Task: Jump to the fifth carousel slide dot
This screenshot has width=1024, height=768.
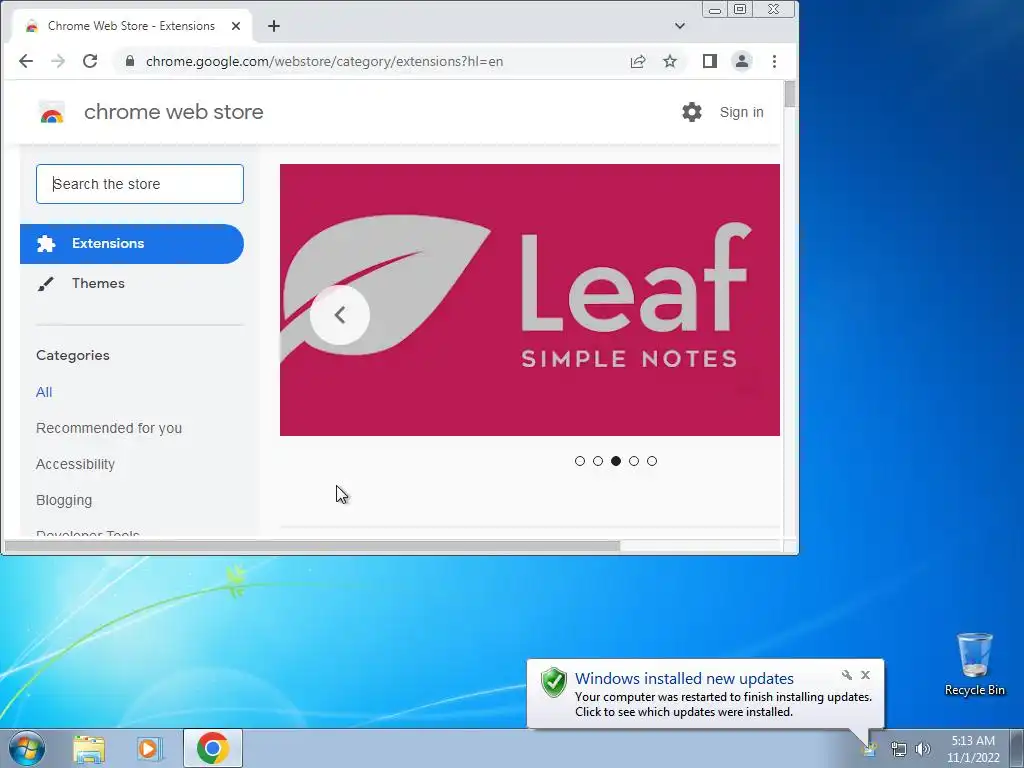Action: [x=652, y=461]
